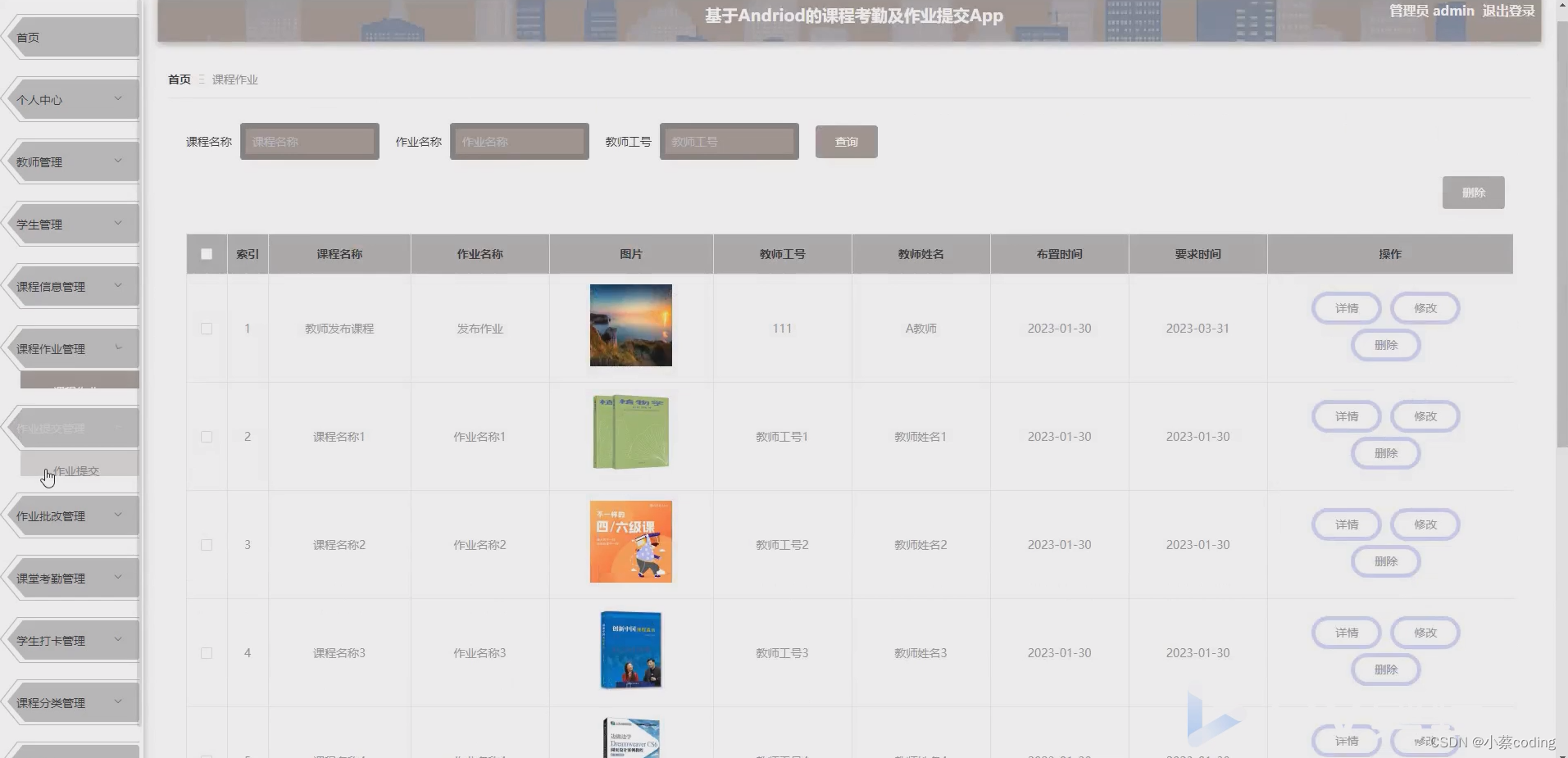1568x758 pixels.
Task: View 详情 for row 课程名称2
Action: tap(1347, 524)
